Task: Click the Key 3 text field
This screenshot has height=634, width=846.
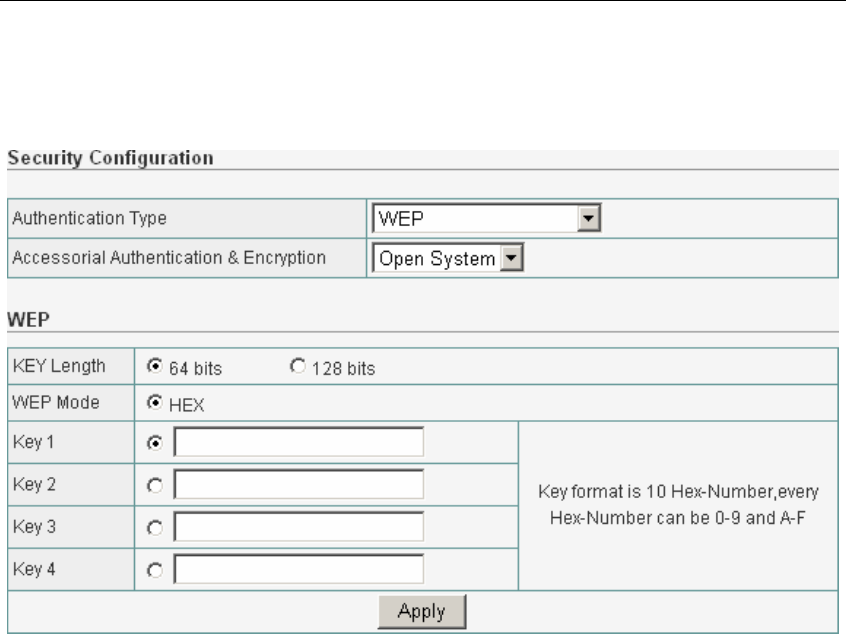Action: [x=298, y=527]
